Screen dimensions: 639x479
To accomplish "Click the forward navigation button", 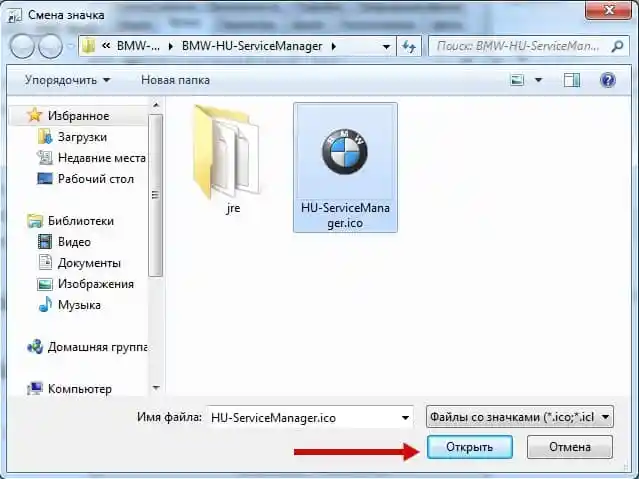I will pyautogui.click(x=50, y=46).
